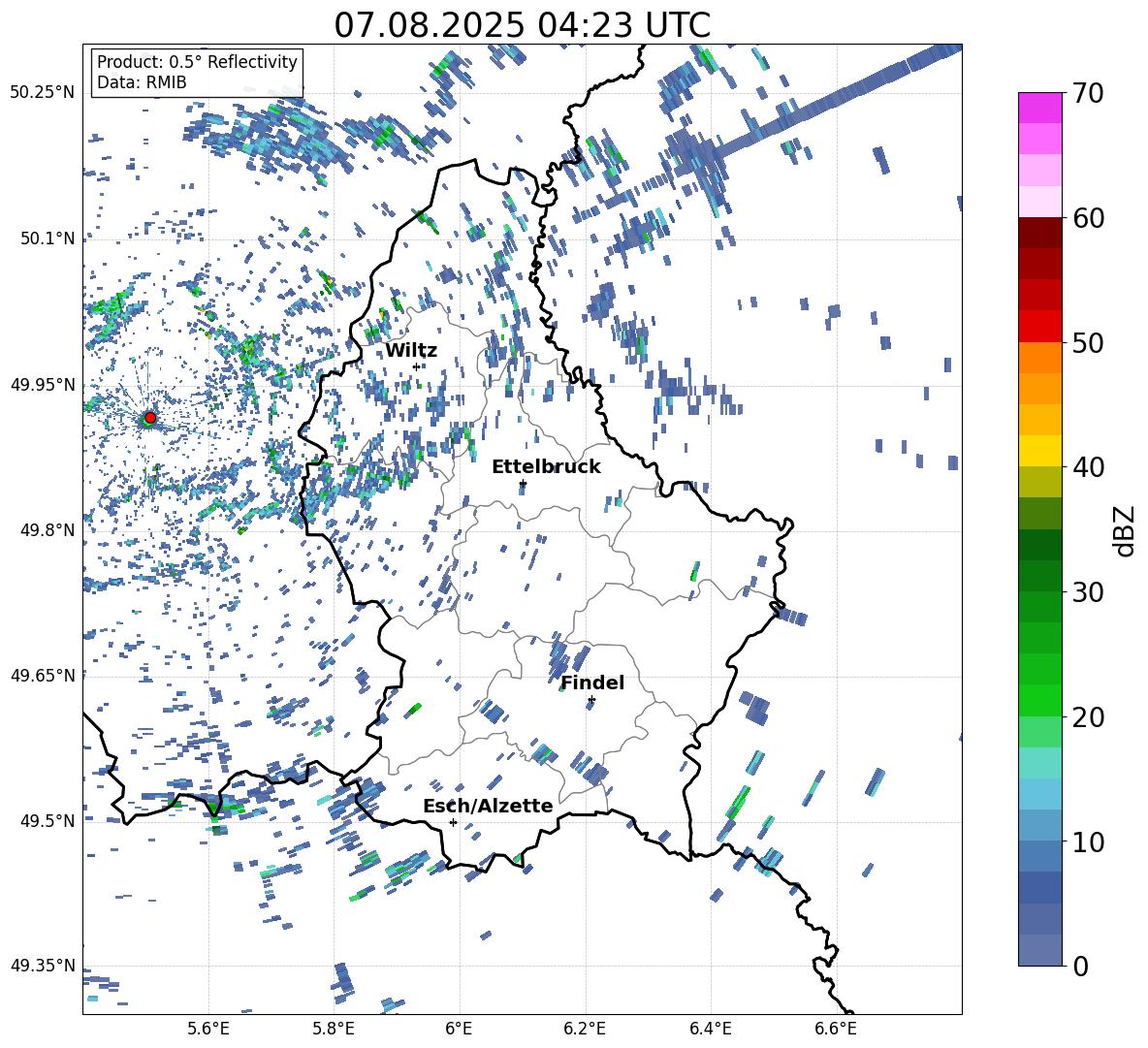Click the 6.2°E longitude label
This screenshot has width=1148, height=1048.
pos(585,1029)
